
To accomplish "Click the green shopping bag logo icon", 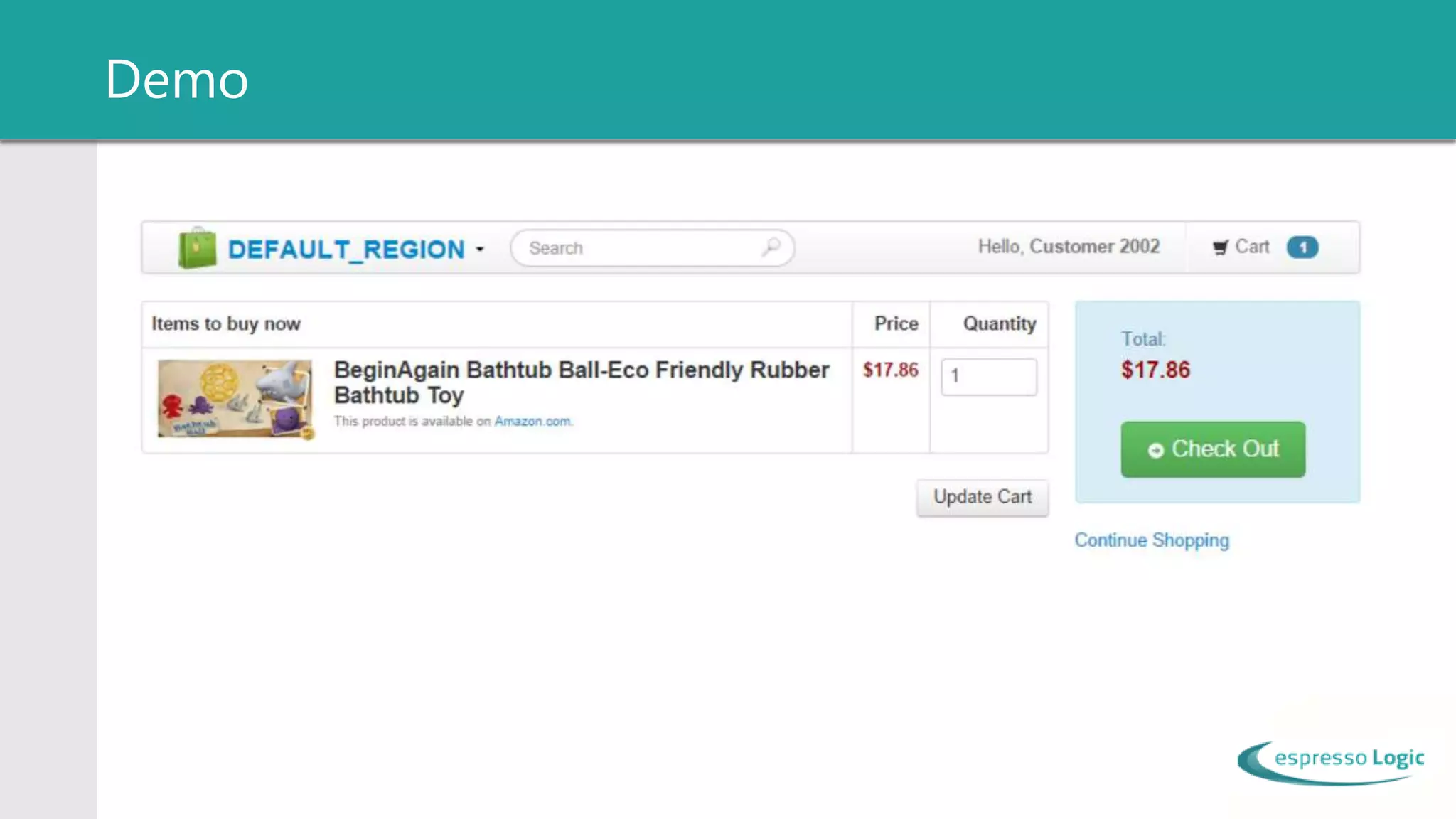I will [x=197, y=248].
